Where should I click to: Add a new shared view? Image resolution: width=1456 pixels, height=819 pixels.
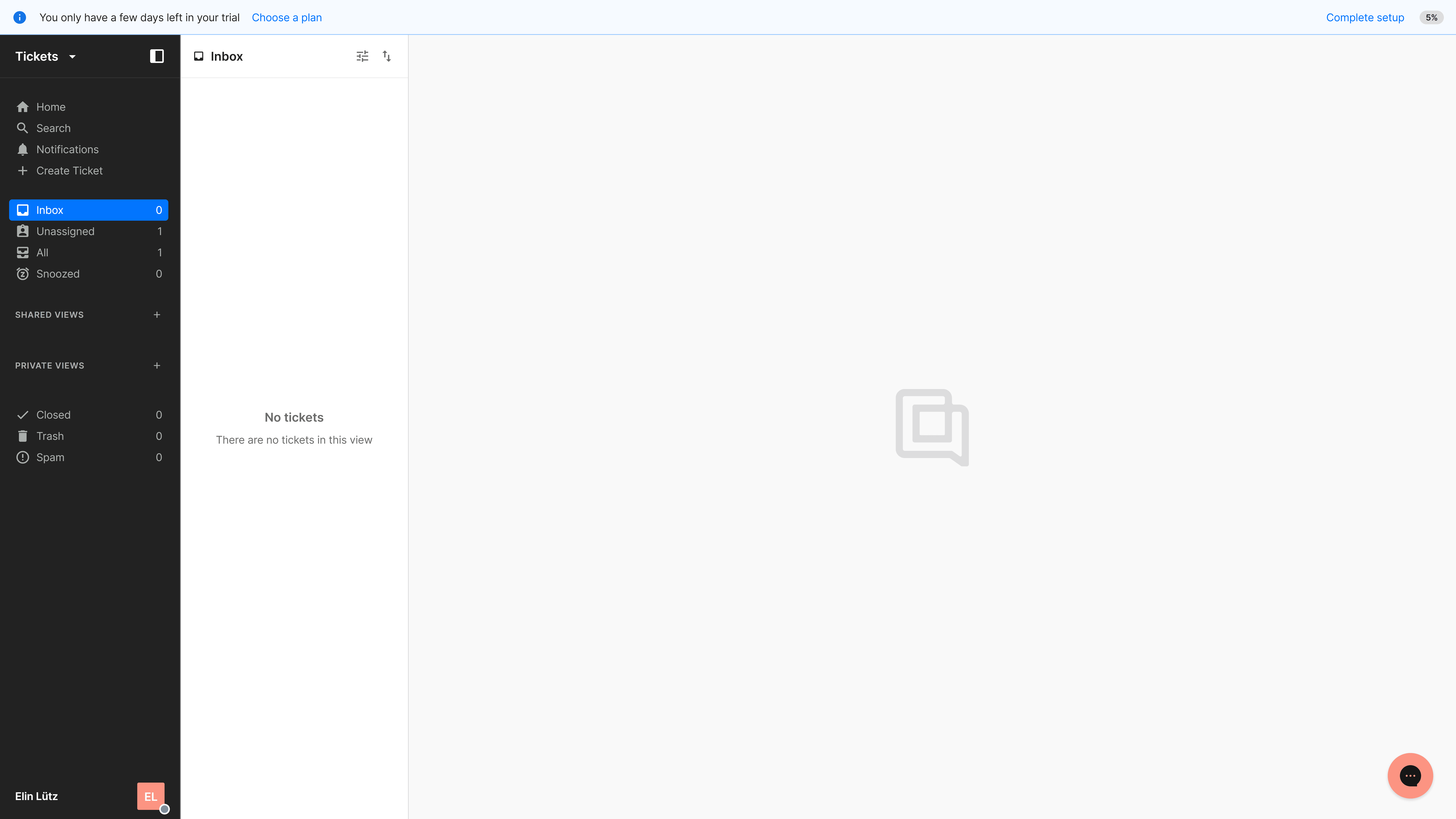tap(157, 315)
